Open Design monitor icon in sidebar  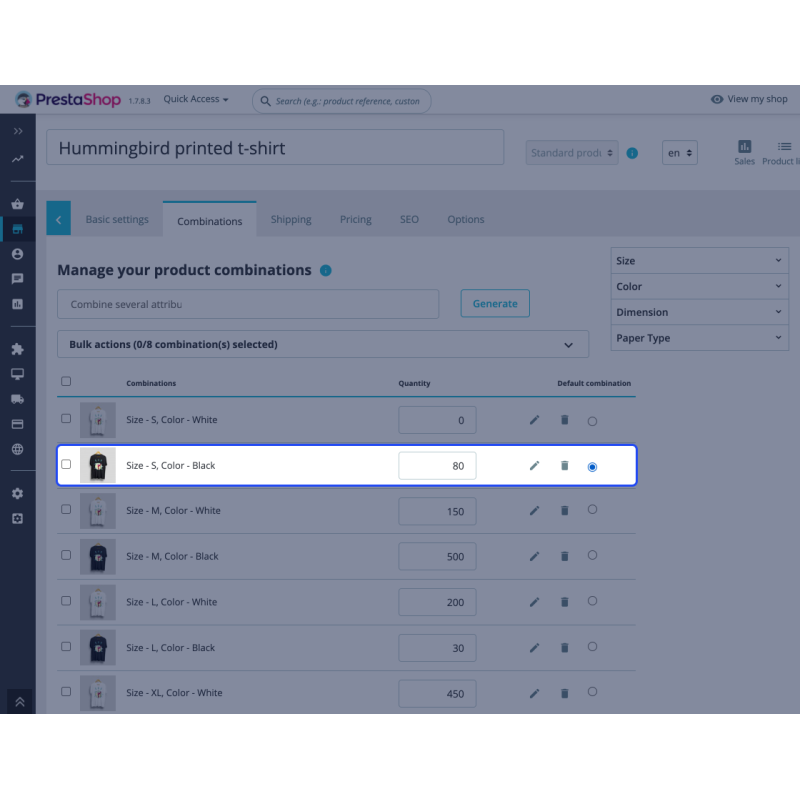(x=18, y=374)
